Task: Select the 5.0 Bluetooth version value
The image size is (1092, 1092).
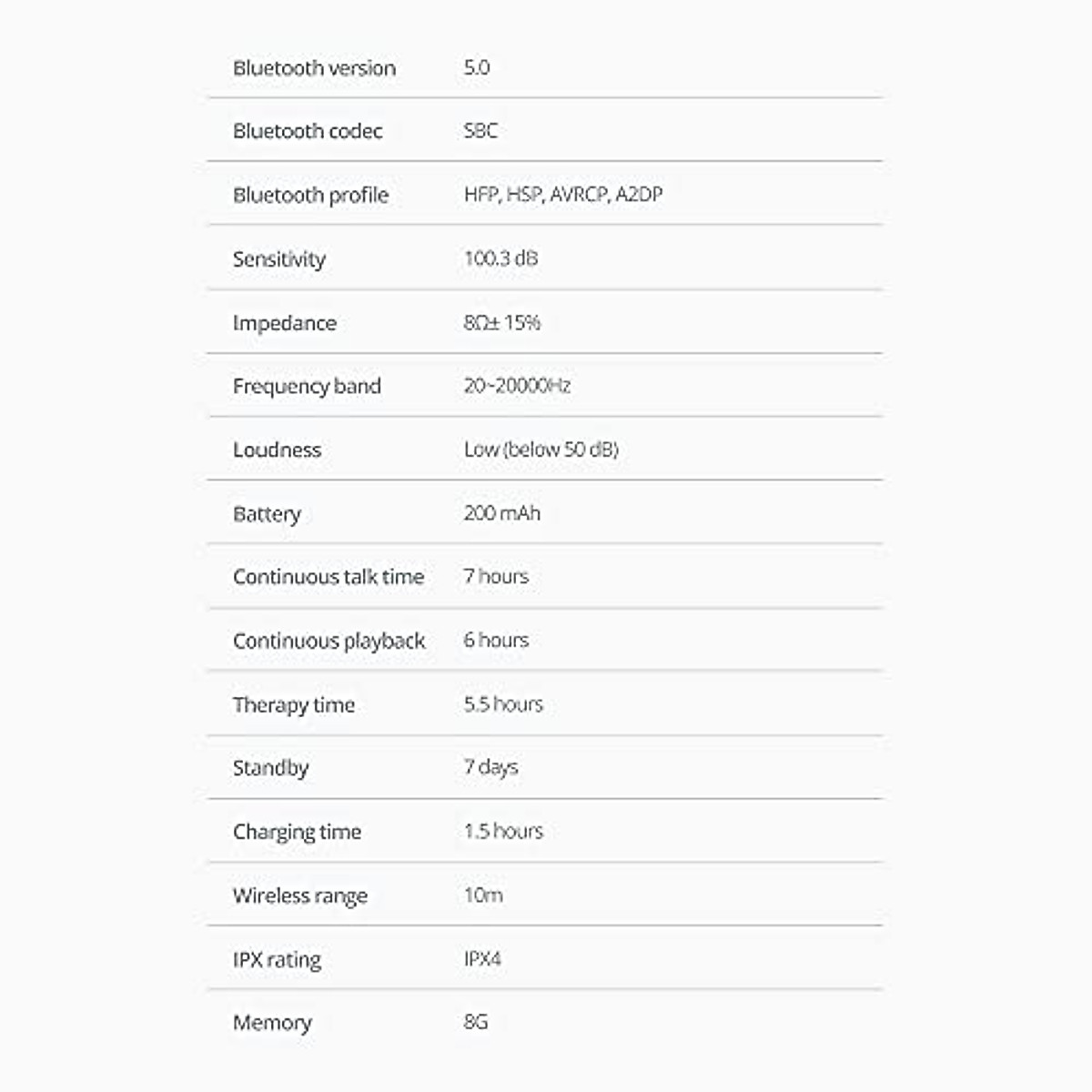Action: click(x=477, y=67)
